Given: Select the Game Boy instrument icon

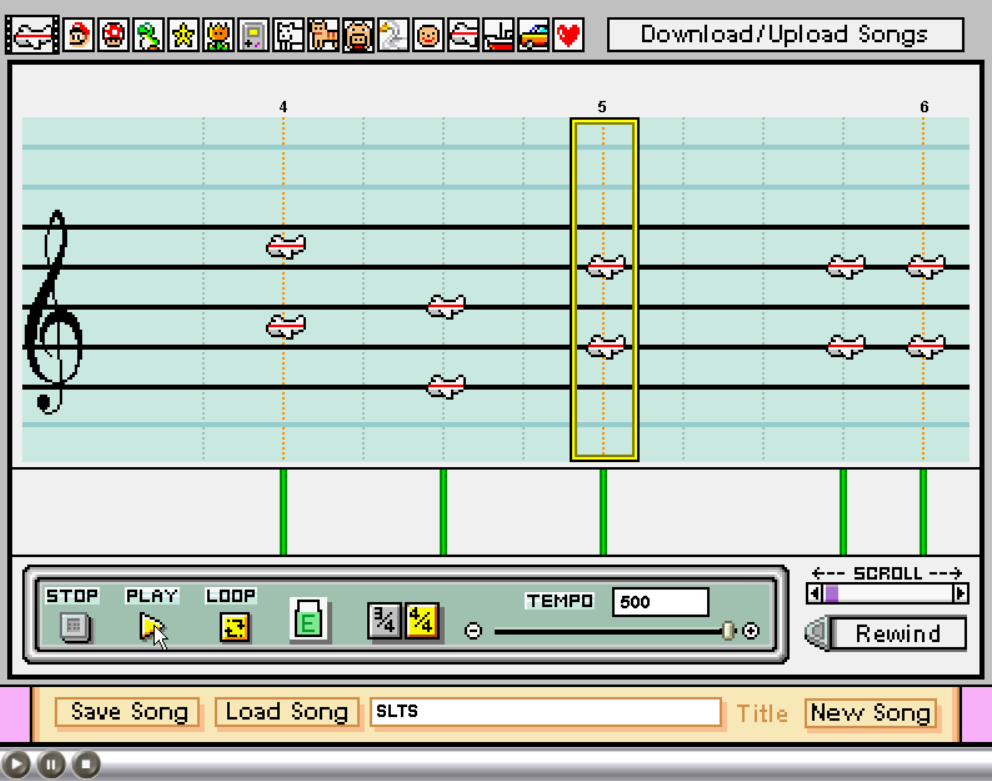Looking at the screenshot, I should tap(253, 35).
